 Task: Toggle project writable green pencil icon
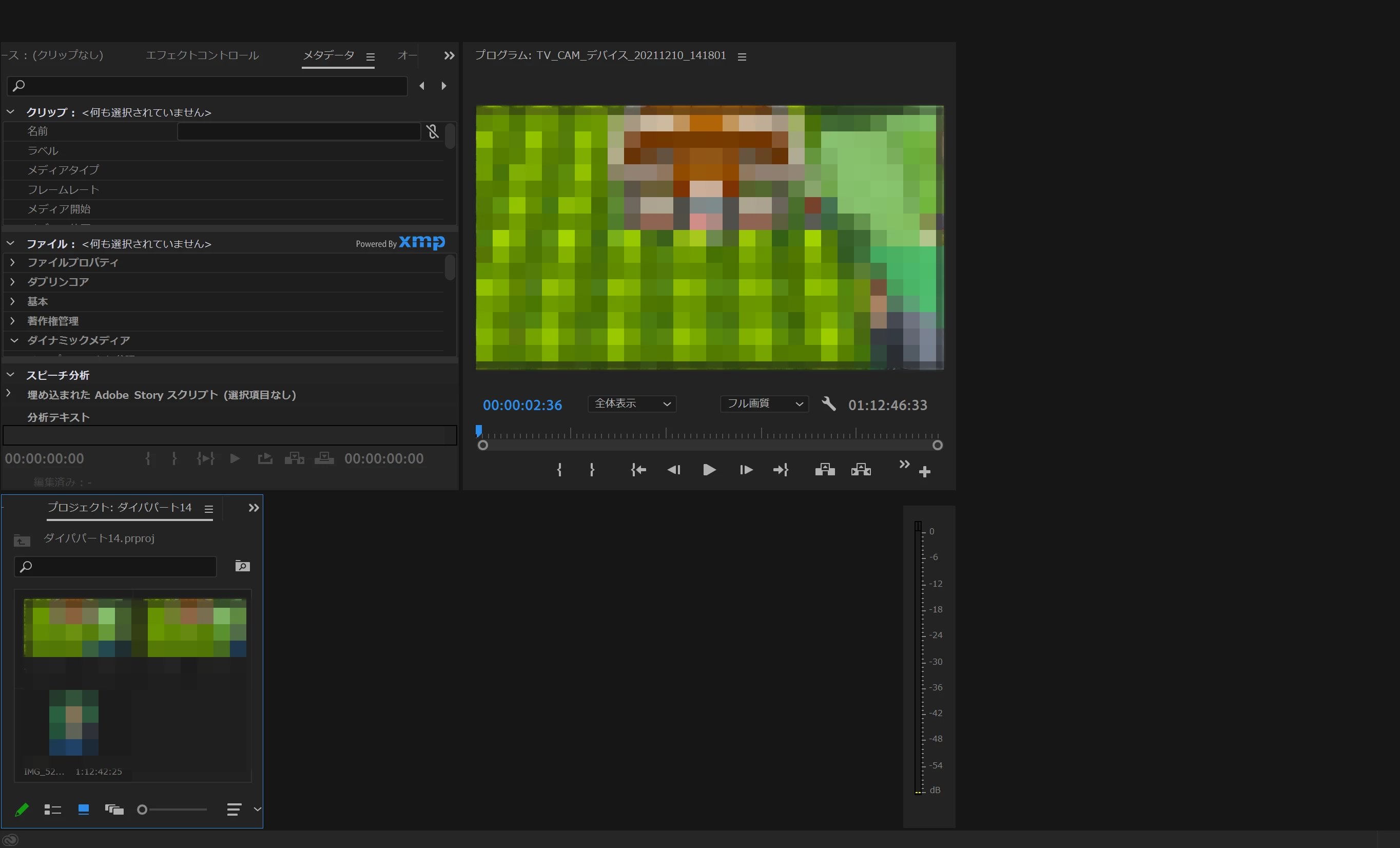[x=22, y=810]
